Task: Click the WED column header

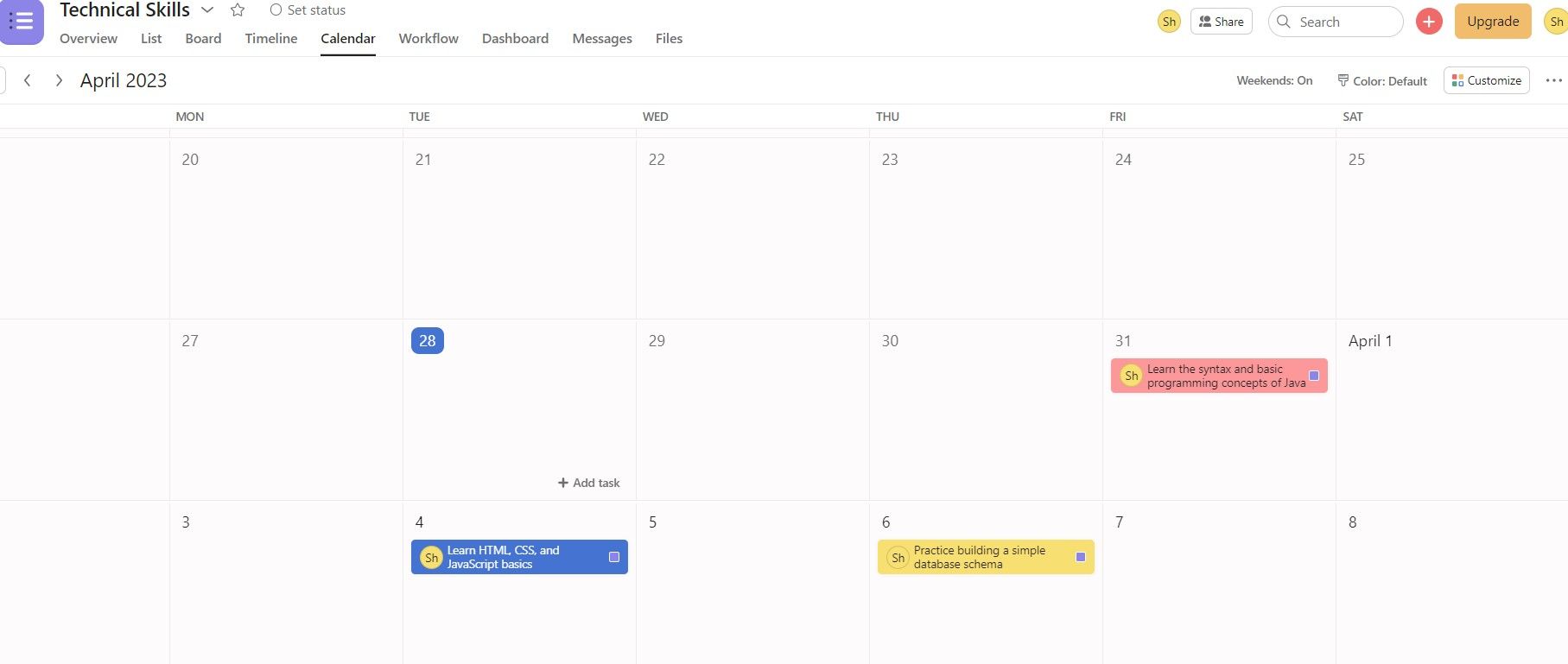Action: coord(655,117)
